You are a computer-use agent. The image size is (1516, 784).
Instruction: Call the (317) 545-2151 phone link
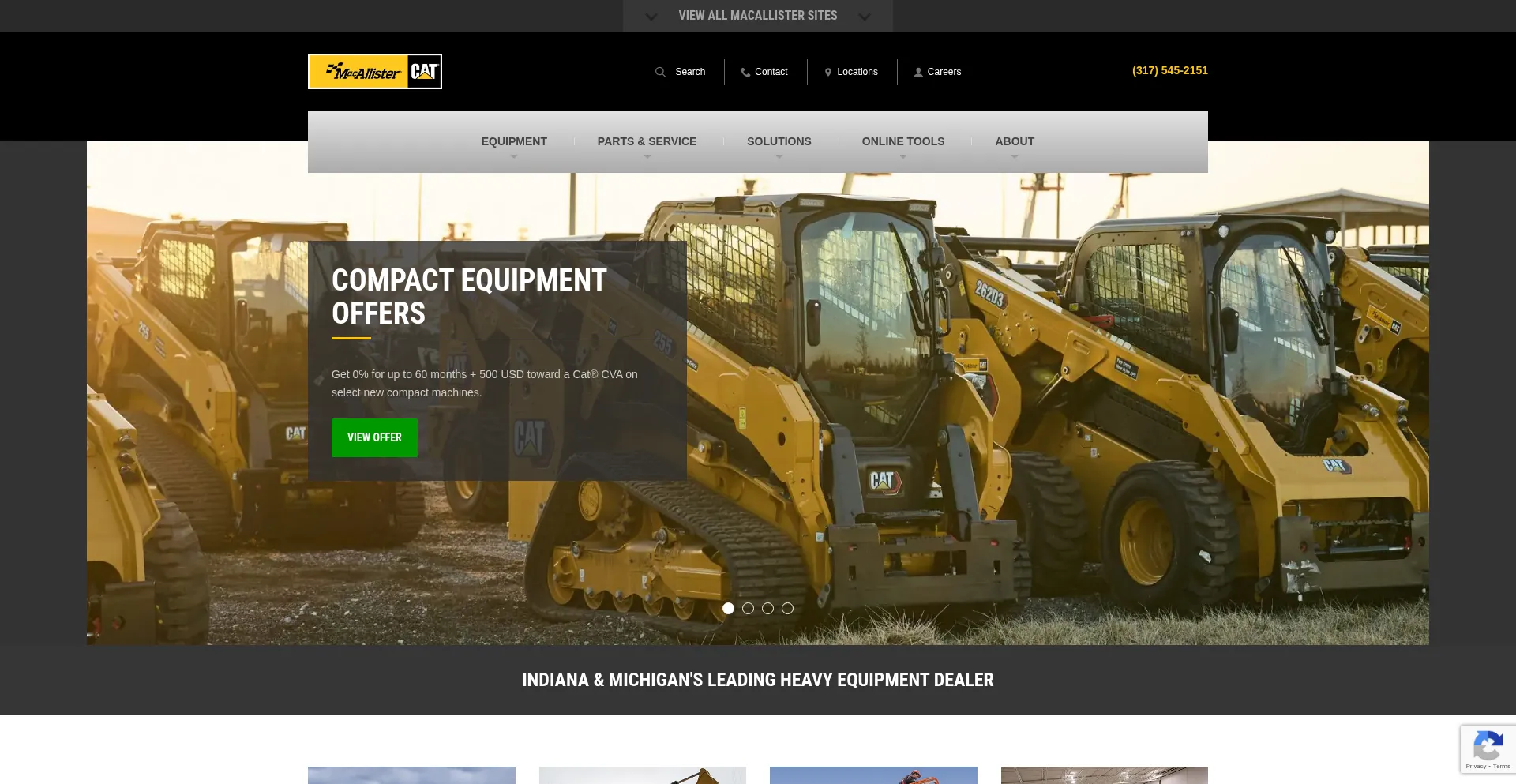[x=1169, y=70]
